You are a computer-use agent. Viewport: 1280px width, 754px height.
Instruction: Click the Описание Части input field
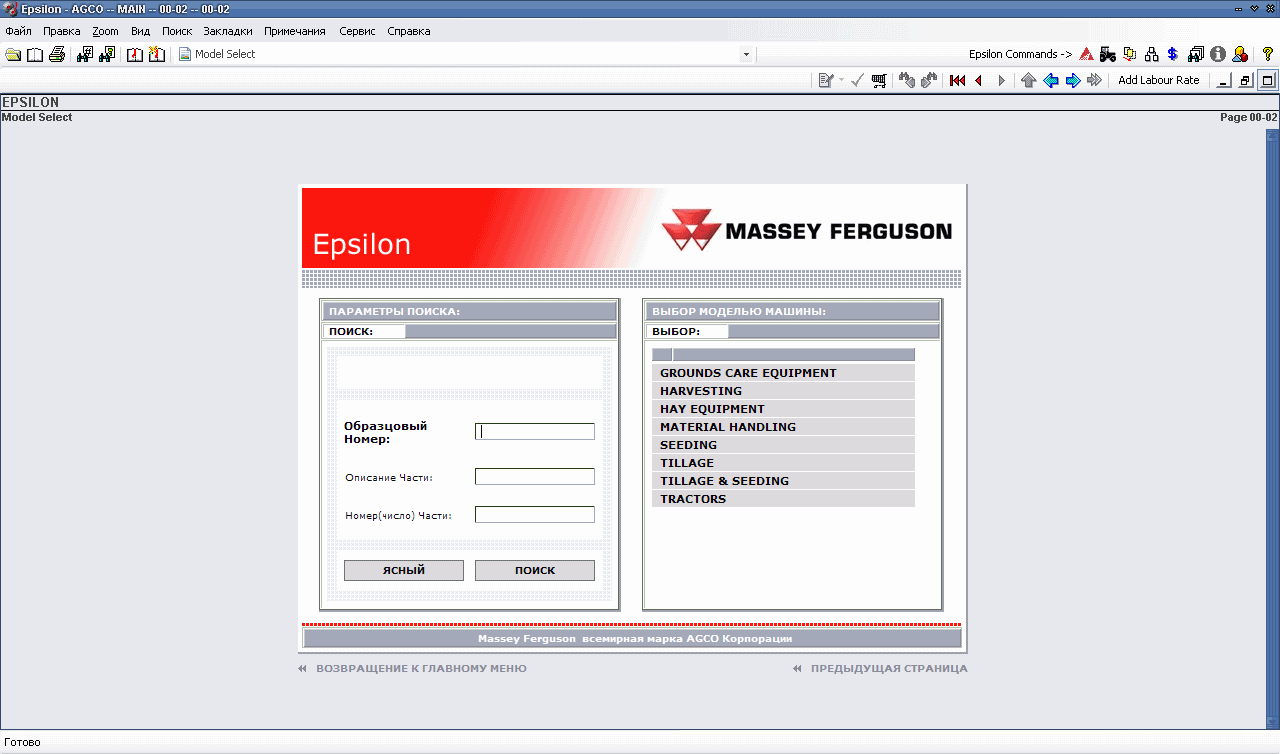coord(535,477)
